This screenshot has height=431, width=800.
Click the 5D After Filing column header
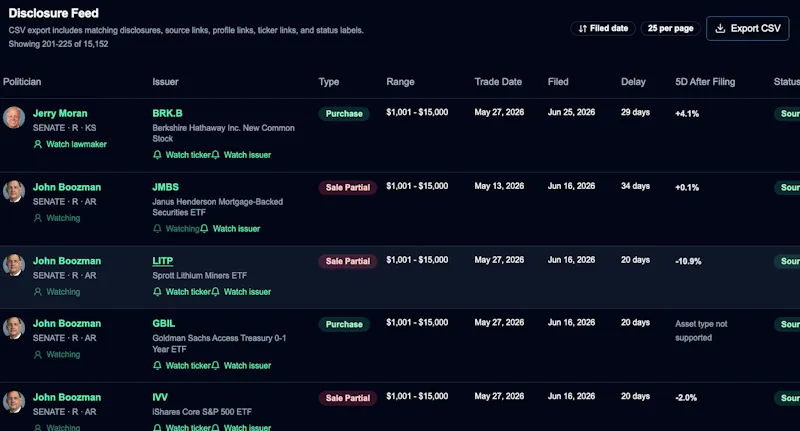tap(705, 82)
